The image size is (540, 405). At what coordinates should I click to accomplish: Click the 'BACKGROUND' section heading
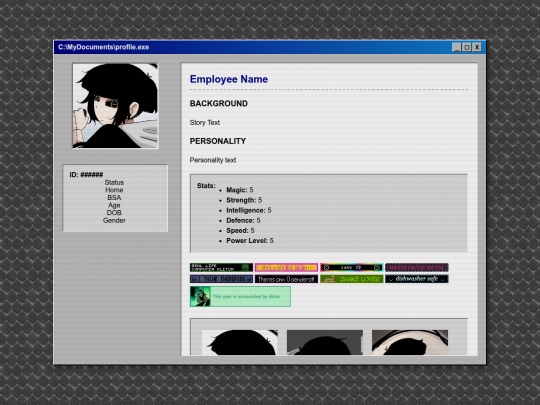(219, 103)
